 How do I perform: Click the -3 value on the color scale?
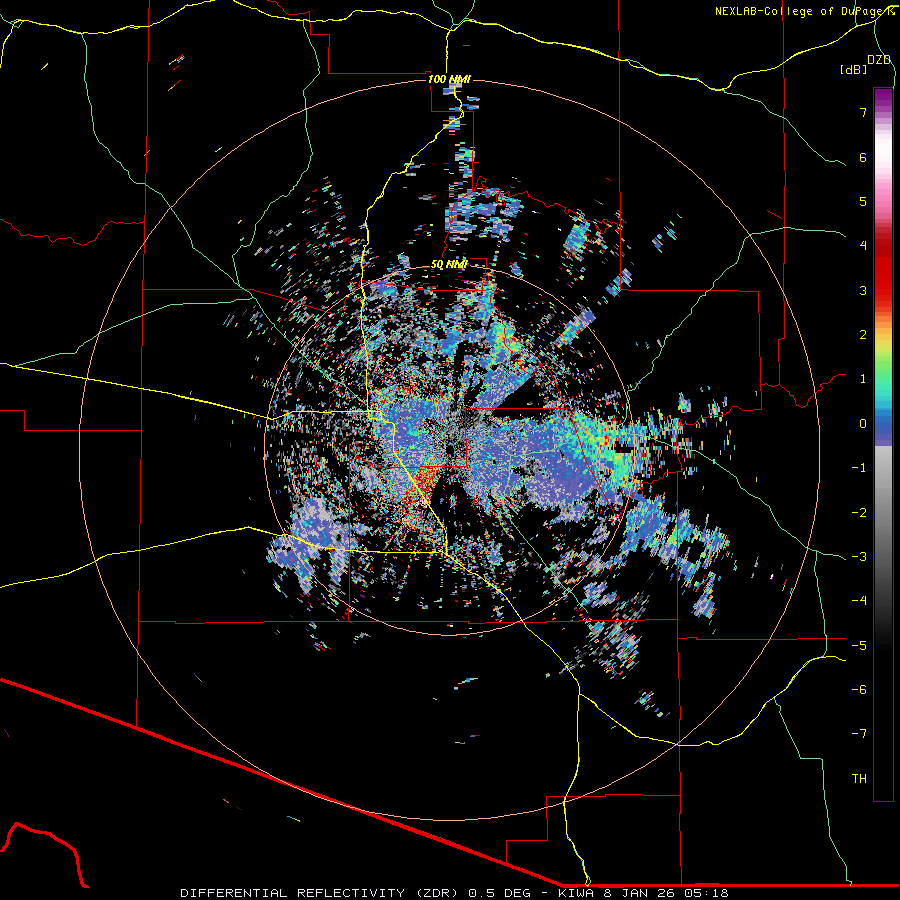[x=859, y=557]
